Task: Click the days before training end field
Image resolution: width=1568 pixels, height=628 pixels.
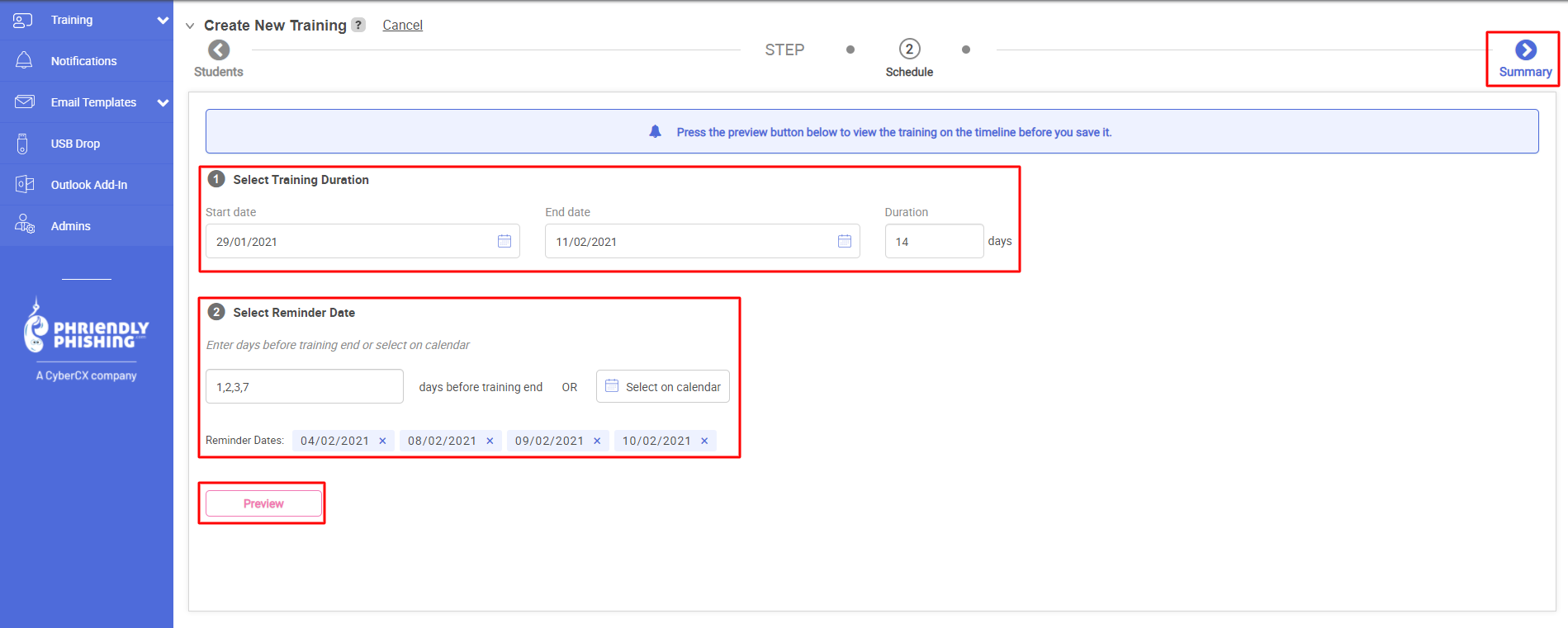Action: (x=305, y=386)
